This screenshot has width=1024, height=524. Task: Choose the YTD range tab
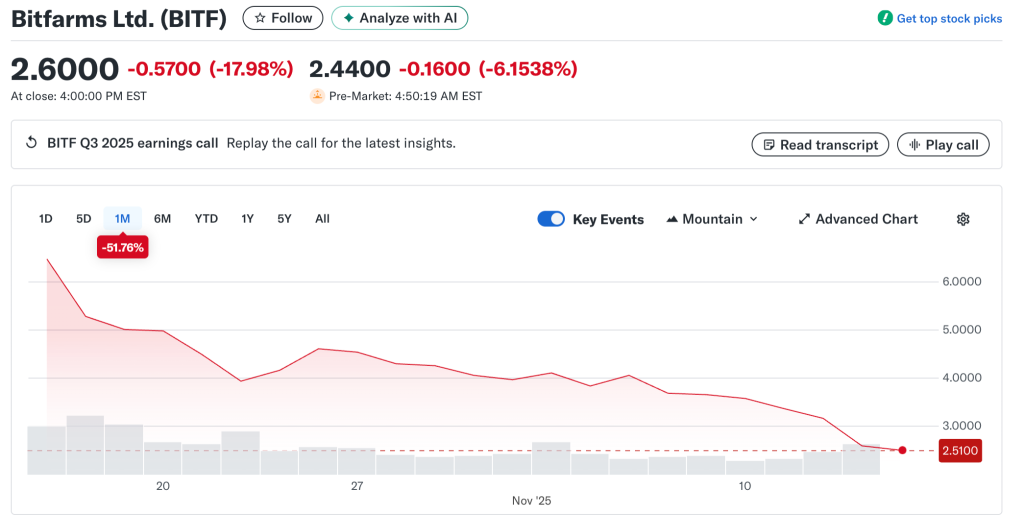point(206,219)
